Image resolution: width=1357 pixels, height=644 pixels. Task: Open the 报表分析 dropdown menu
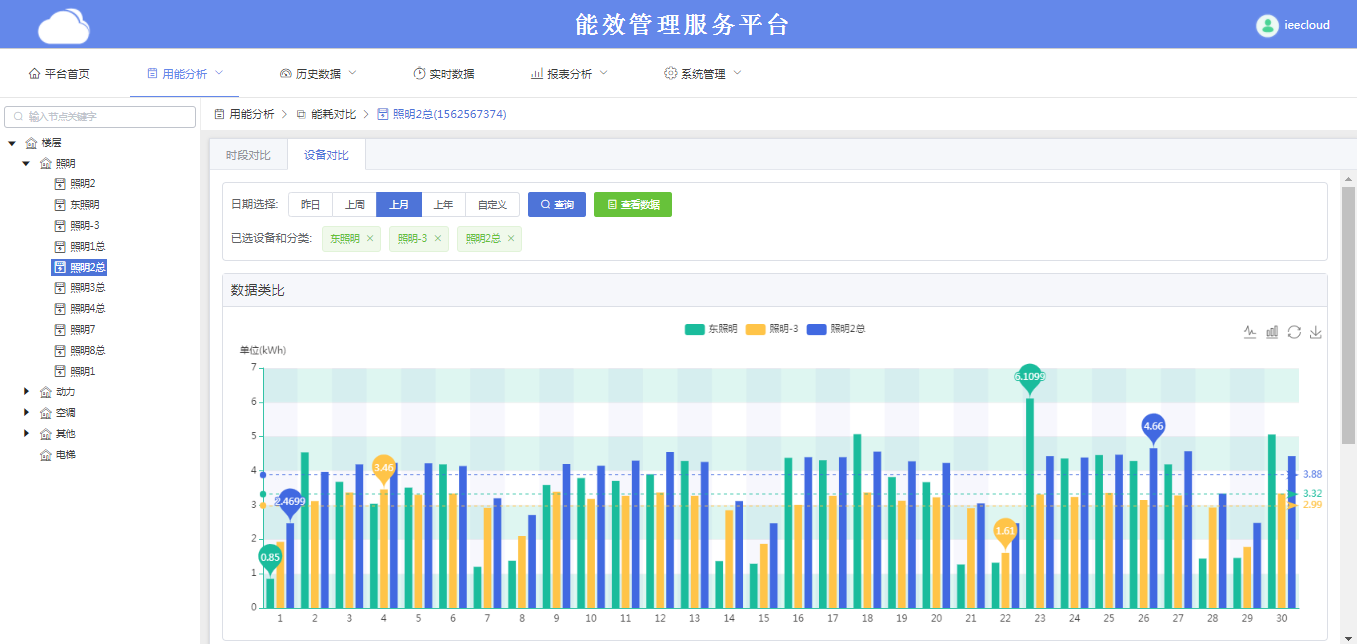click(569, 74)
